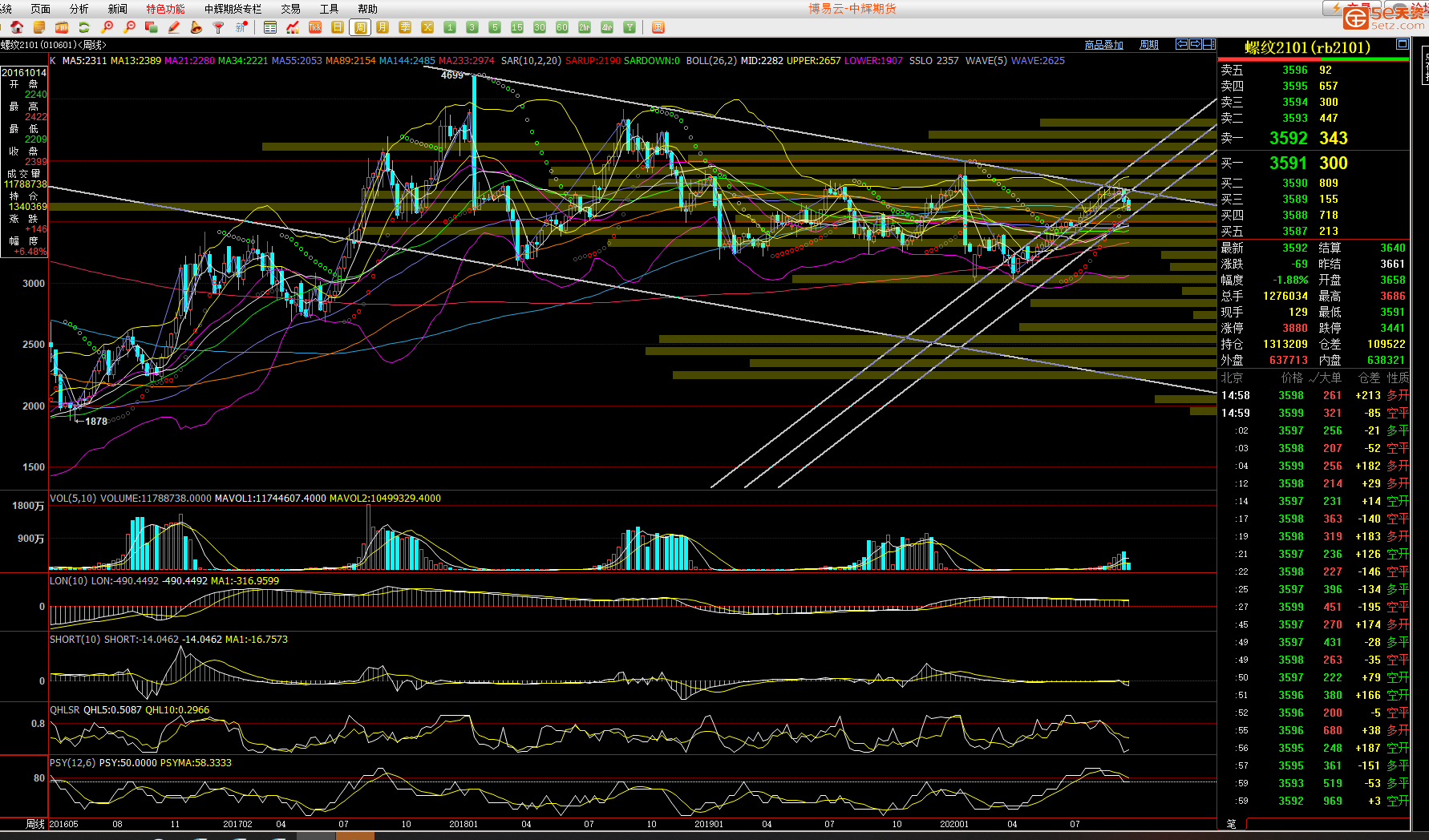Click the 买一 bid price 3591
The image size is (1429, 840).
click(x=1289, y=163)
